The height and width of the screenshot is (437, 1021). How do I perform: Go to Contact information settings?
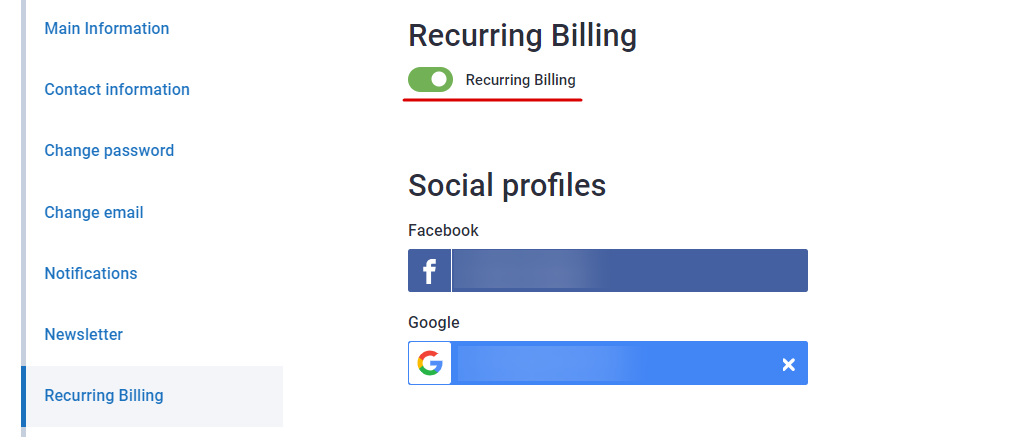[117, 90]
